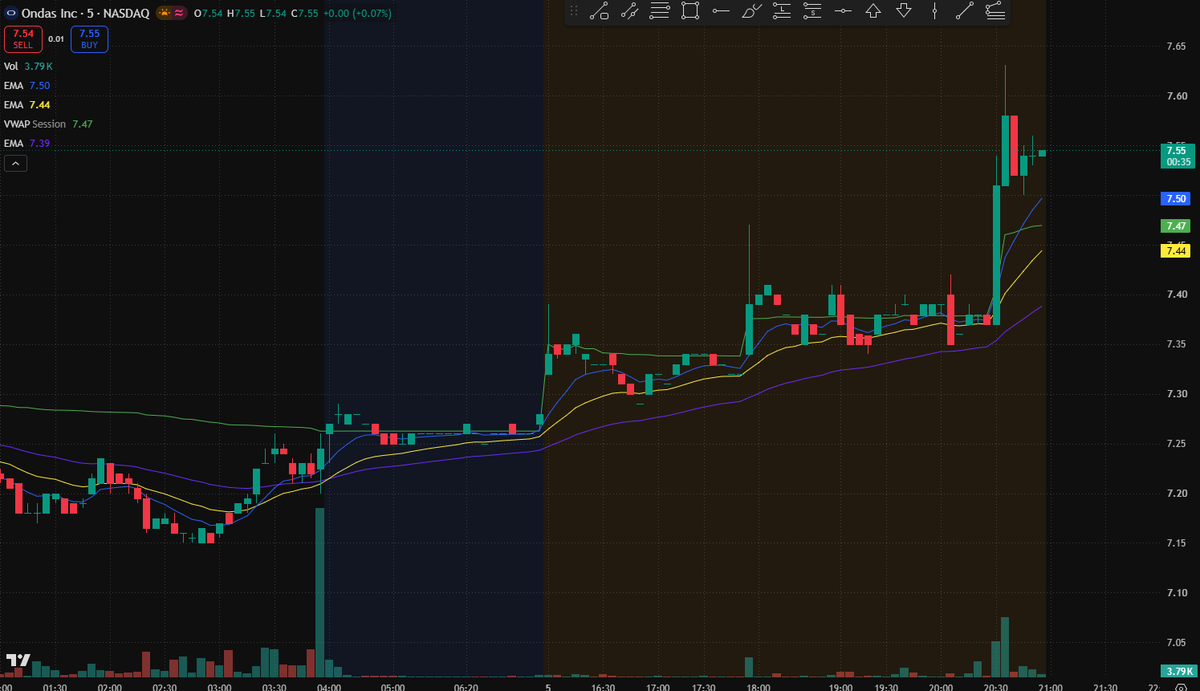Click the yellow 7.44 EMA price label

1175,251
